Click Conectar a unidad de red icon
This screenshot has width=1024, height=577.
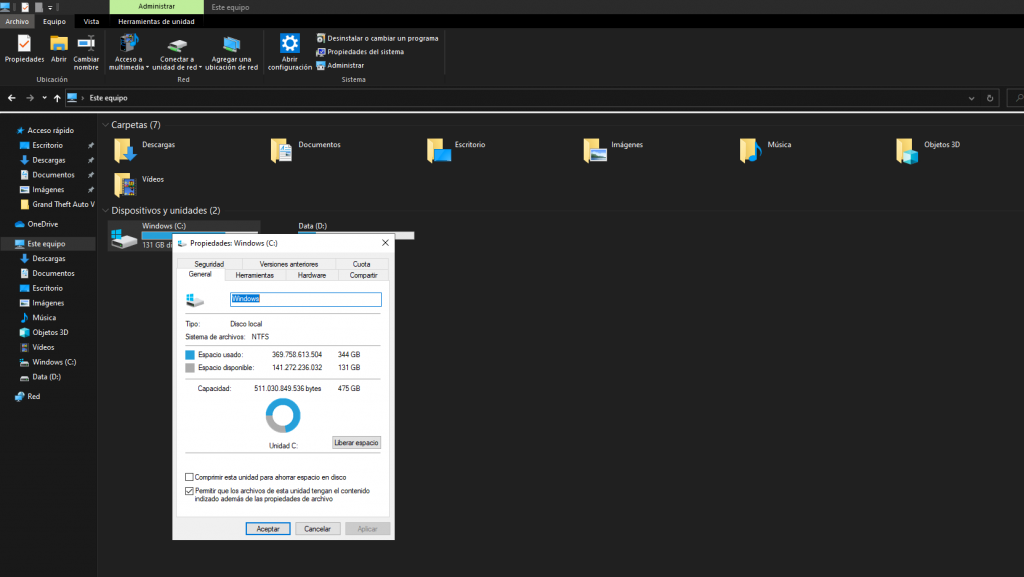click(x=177, y=44)
